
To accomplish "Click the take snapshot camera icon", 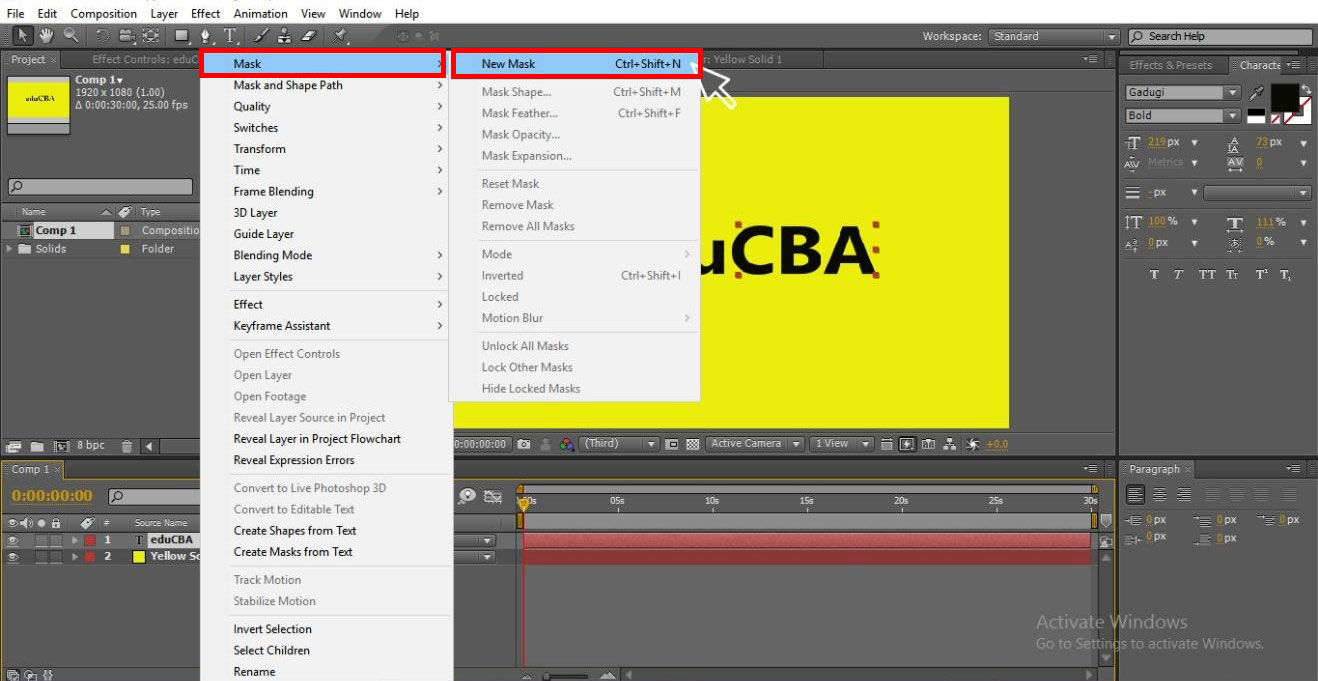I will click(525, 444).
